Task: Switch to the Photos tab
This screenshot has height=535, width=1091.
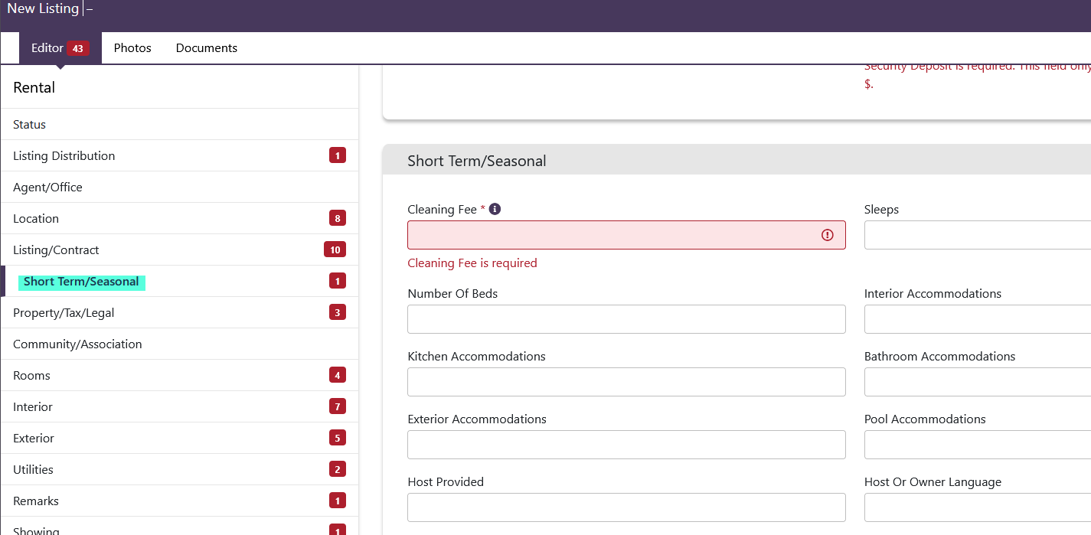Action: coord(132,48)
